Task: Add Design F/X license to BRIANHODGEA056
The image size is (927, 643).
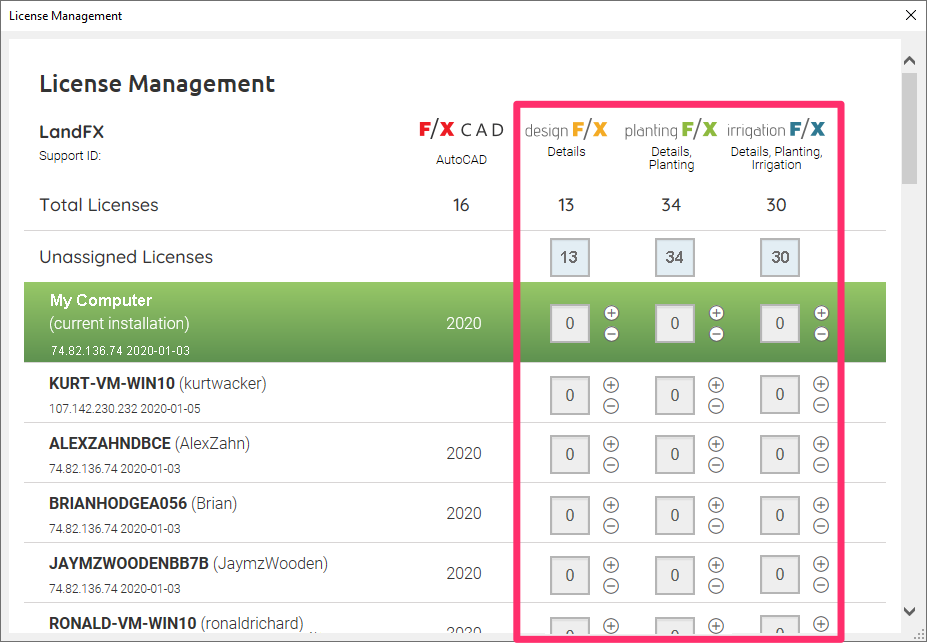Action: click(611, 505)
